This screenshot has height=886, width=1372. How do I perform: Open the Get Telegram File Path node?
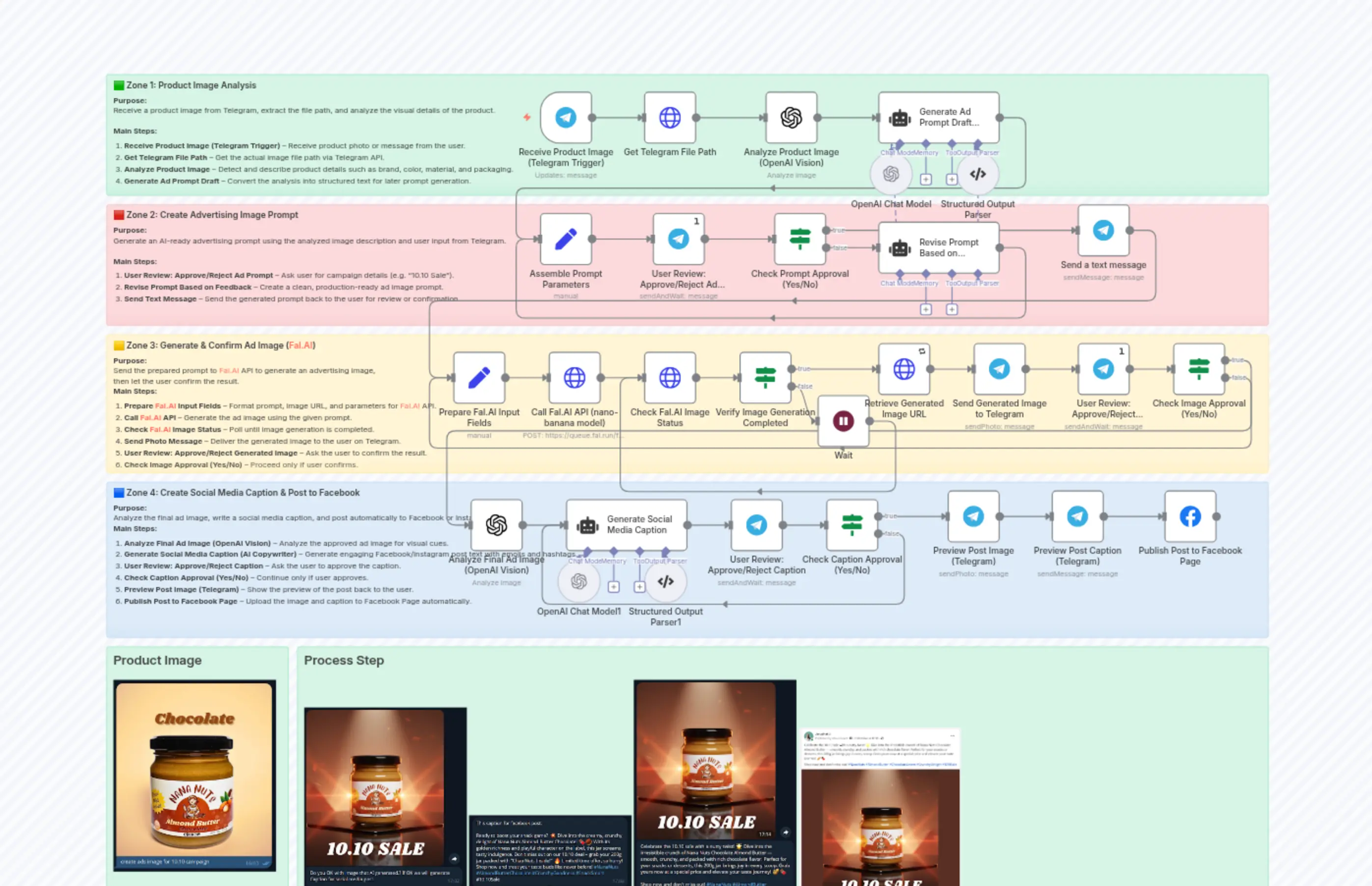click(670, 118)
